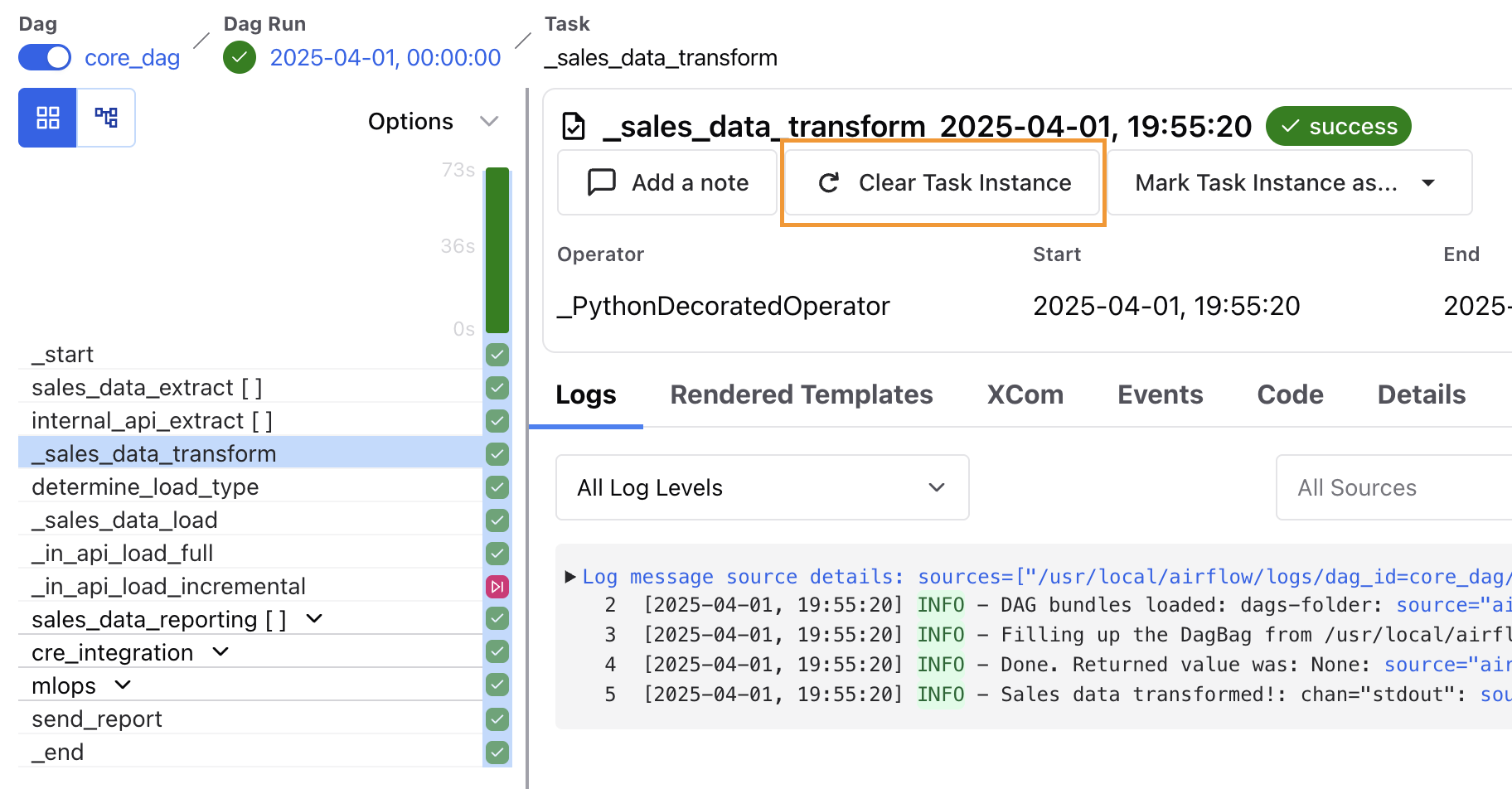The height and width of the screenshot is (789, 1512).
Task: Collapse the log message source details
Action: 569,576
